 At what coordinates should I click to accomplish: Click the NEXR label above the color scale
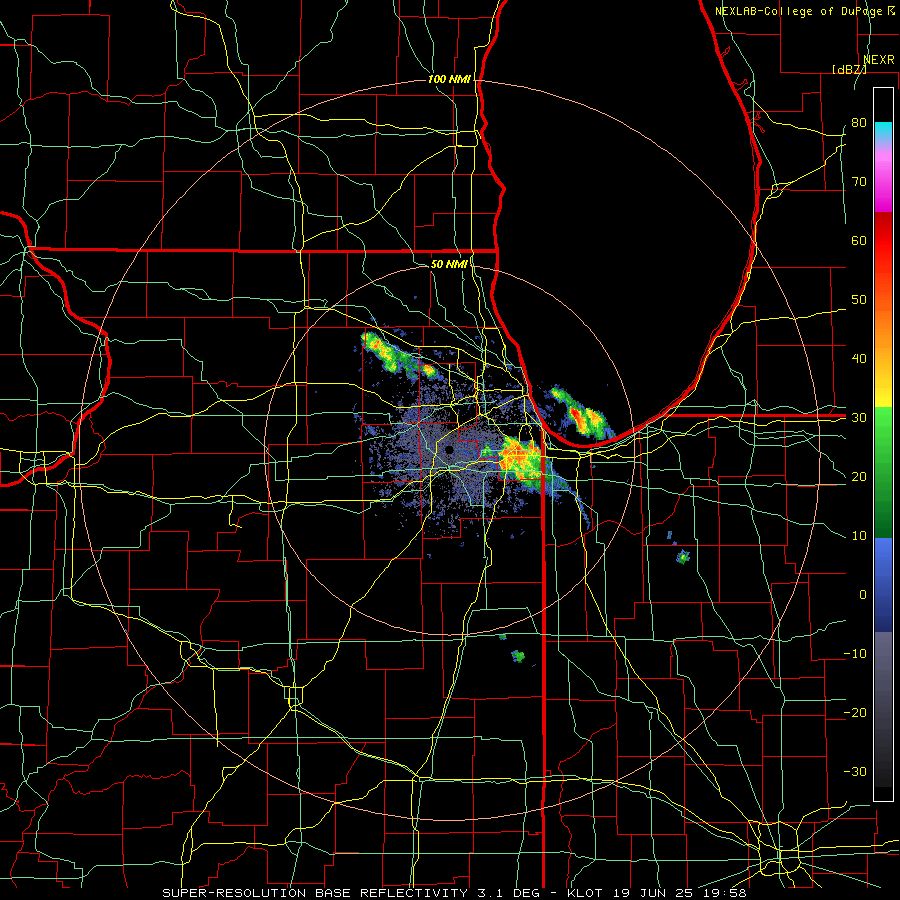(x=878, y=59)
